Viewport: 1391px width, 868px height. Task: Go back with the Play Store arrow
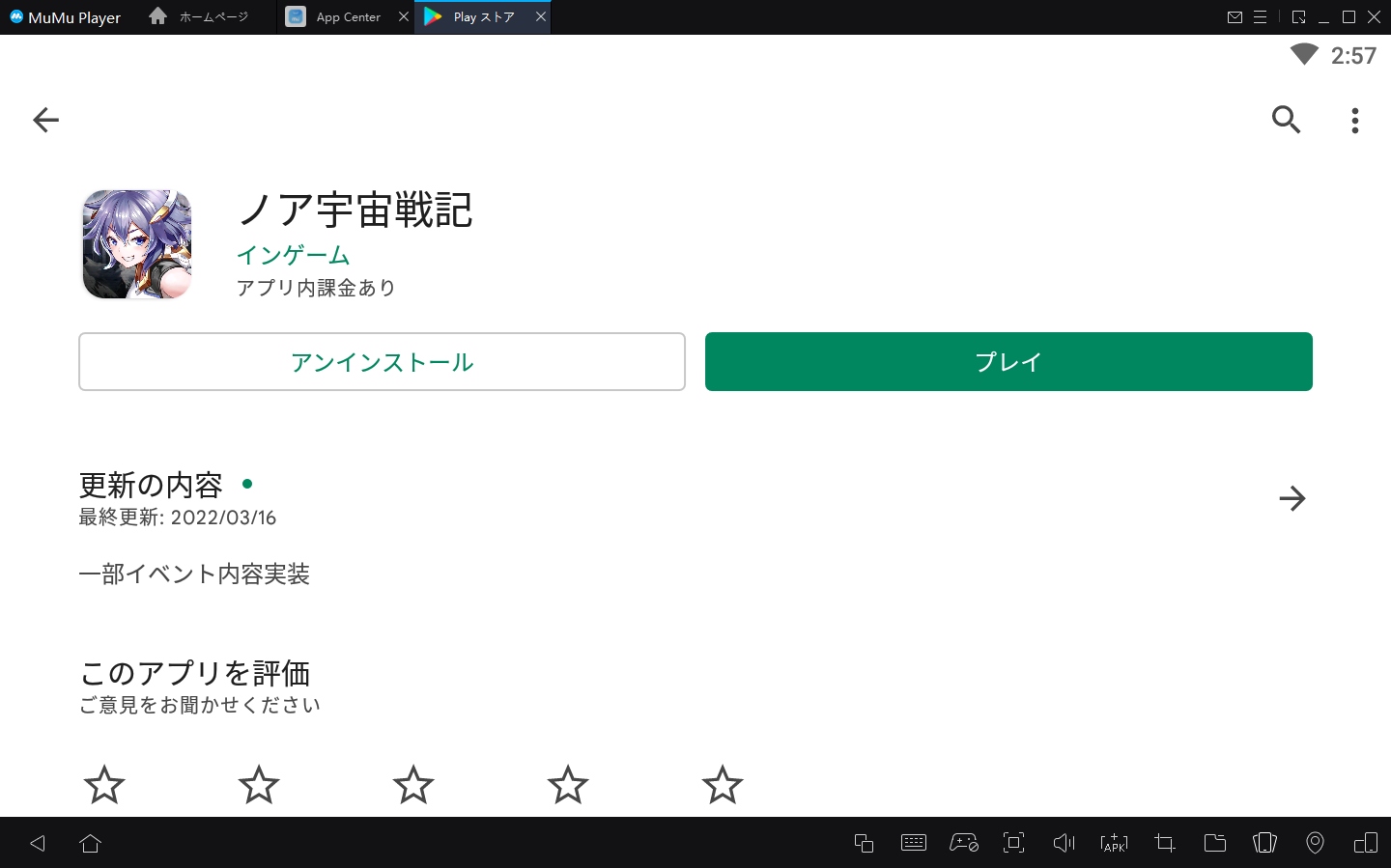point(45,120)
